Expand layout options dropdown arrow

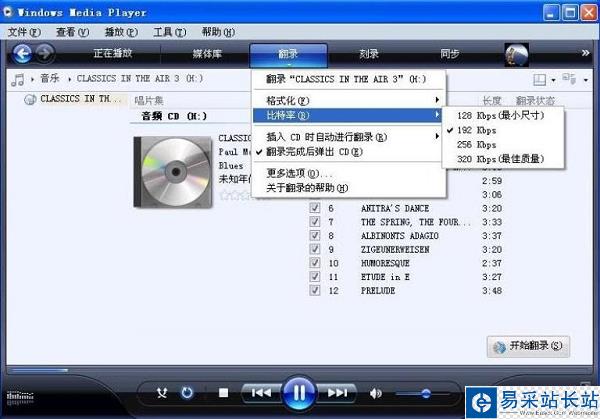coord(553,80)
